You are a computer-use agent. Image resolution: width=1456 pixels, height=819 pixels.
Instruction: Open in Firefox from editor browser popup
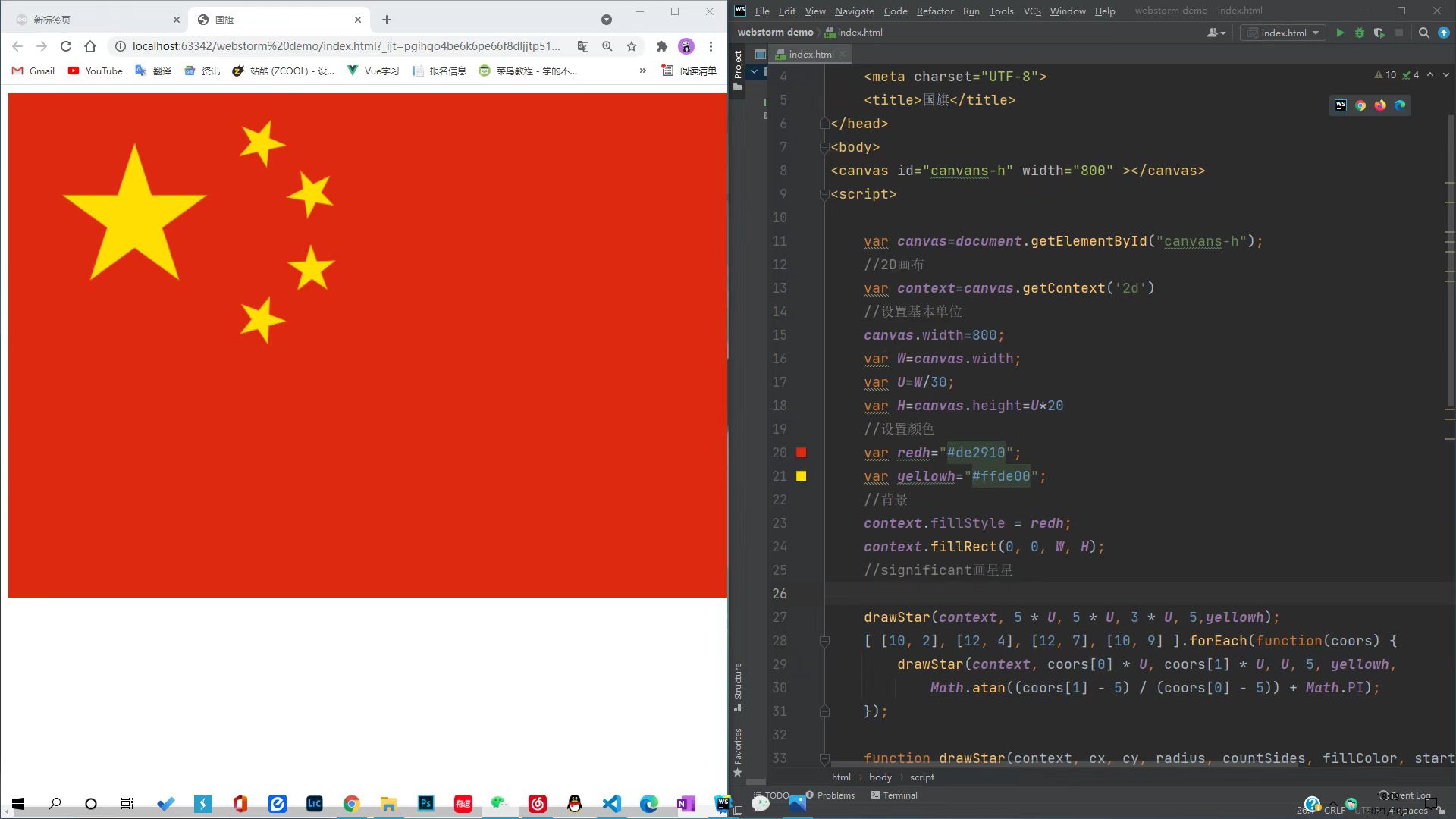click(1380, 105)
